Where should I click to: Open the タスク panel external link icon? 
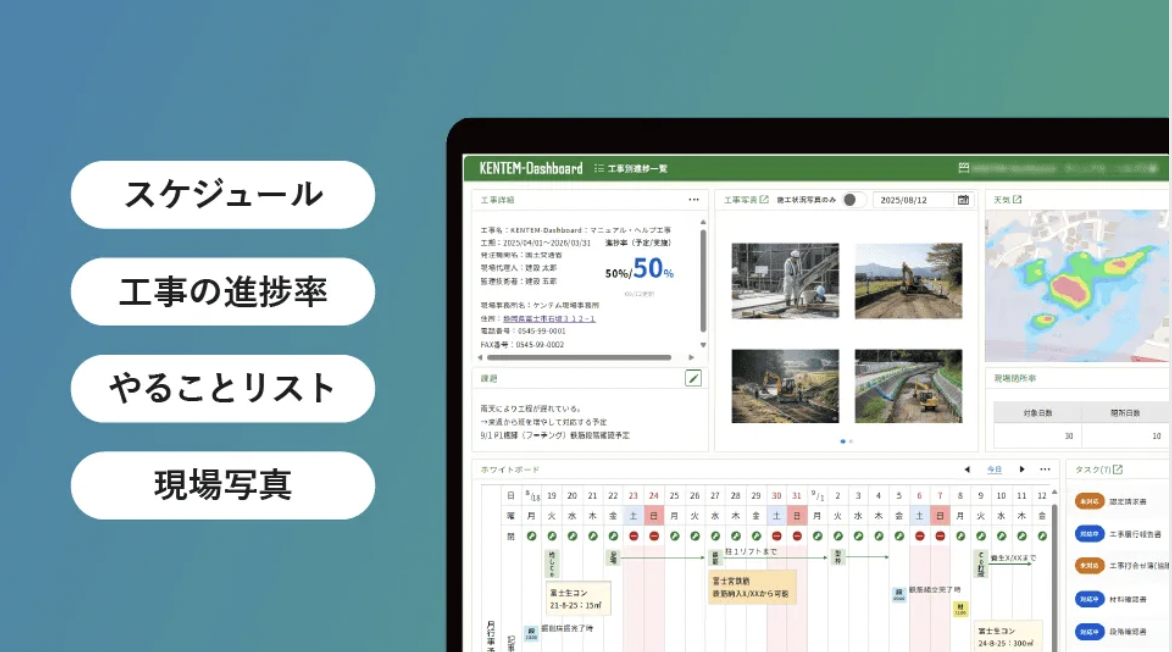click(x=1118, y=470)
